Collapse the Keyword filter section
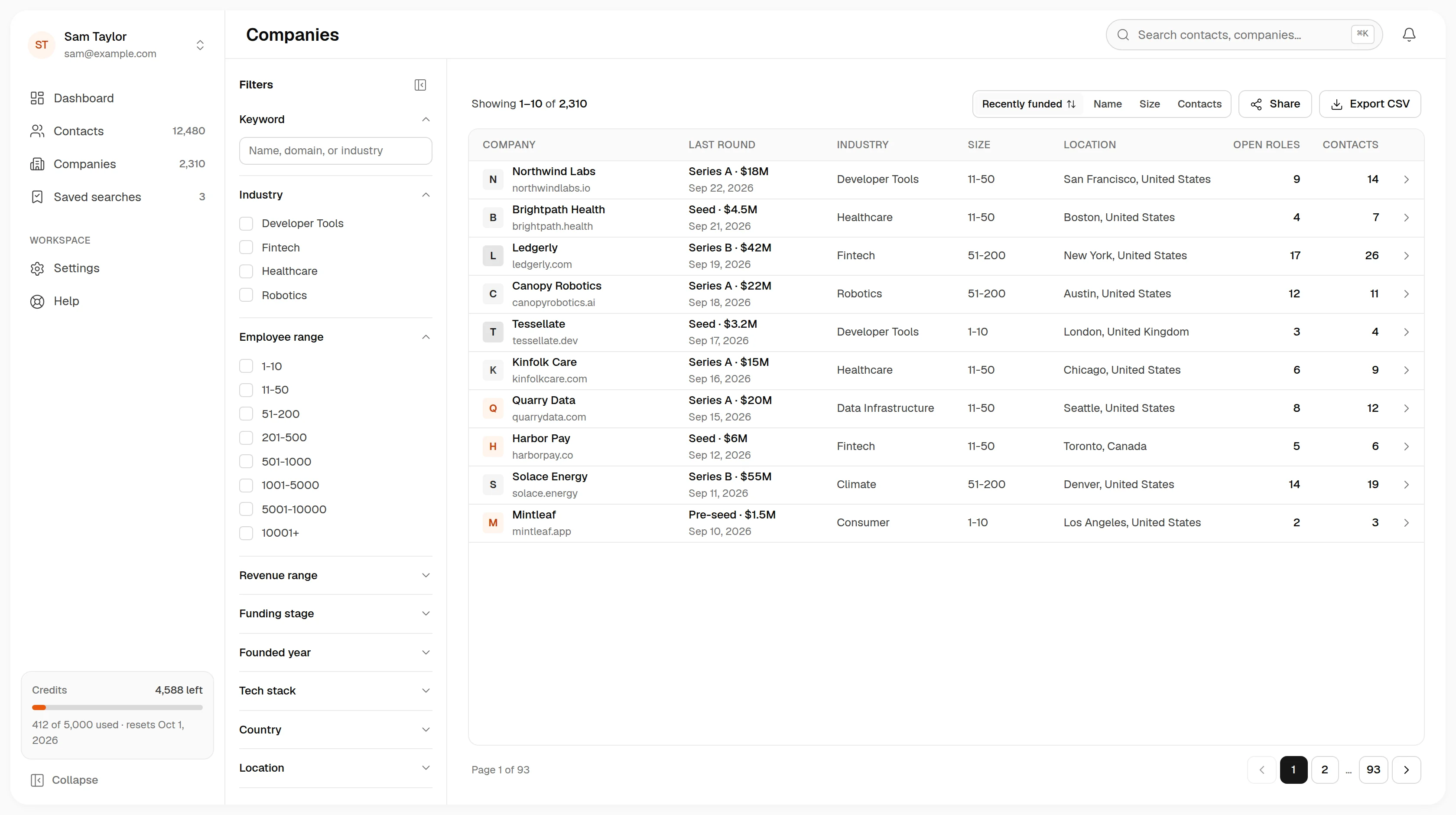Screen dimensions: 1456x815 tap(426, 119)
